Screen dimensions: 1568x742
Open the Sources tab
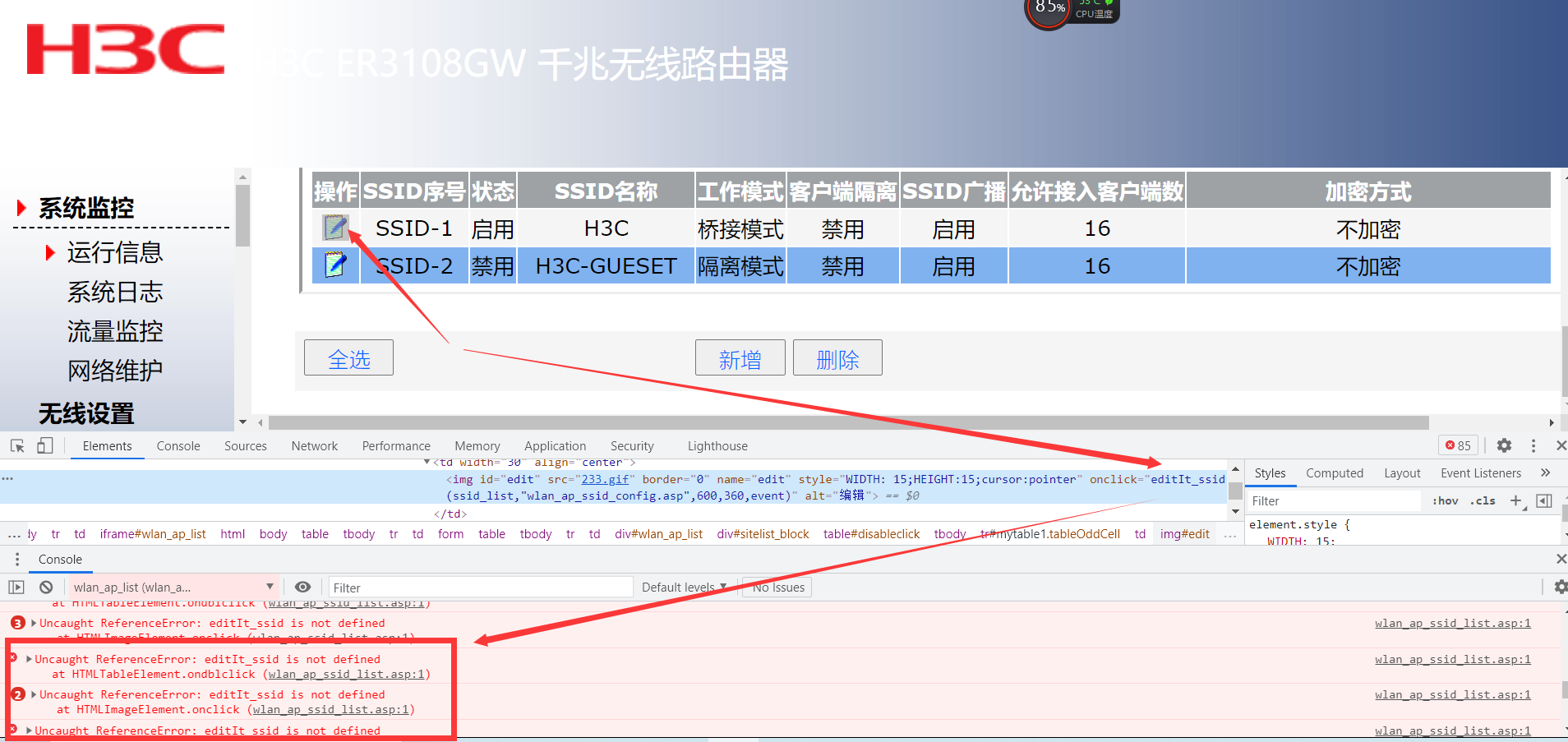click(x=246, y=445)
